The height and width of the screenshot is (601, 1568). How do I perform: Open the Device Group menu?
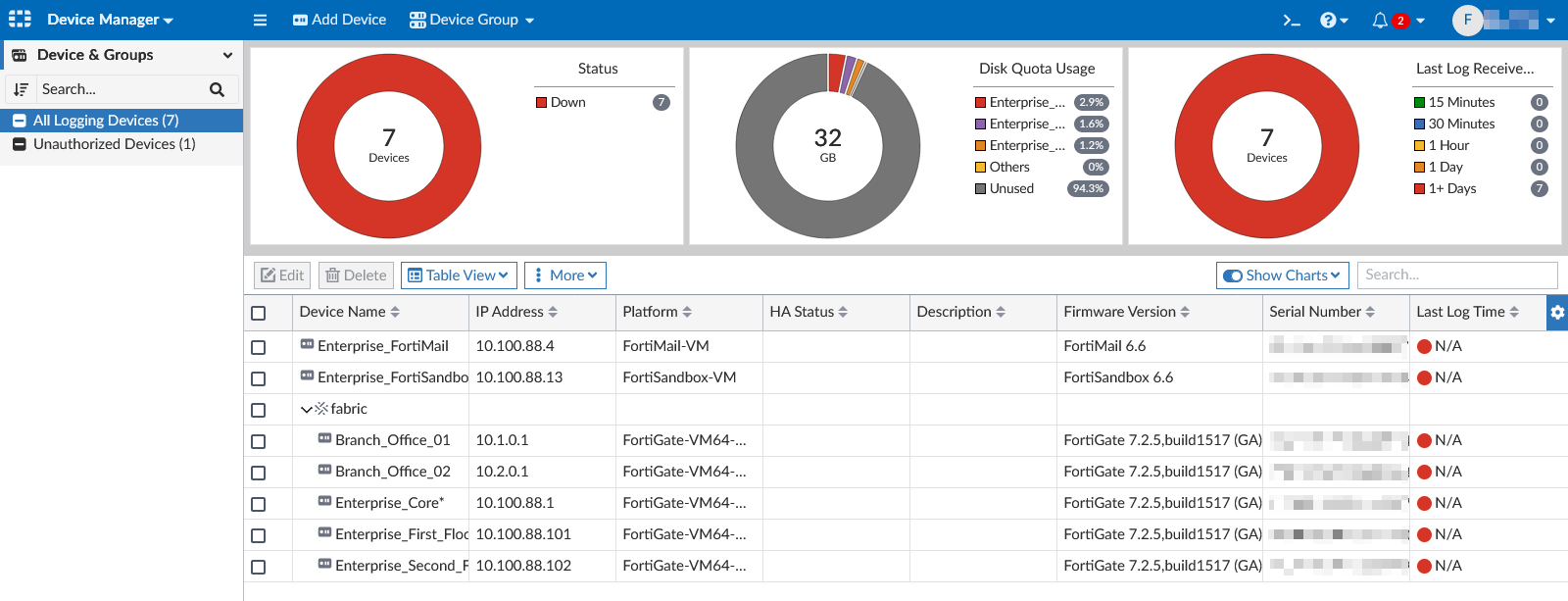471,21
